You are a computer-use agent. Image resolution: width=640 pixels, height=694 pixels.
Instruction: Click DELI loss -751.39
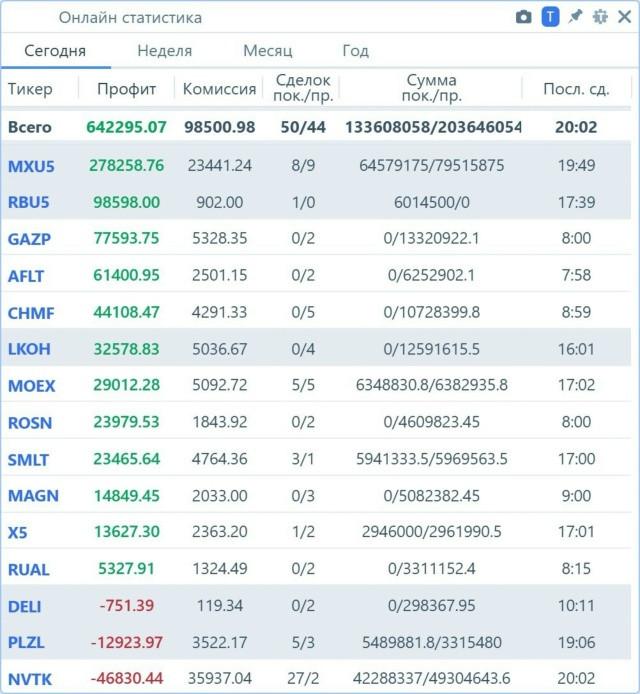click(x=127, y=605)
